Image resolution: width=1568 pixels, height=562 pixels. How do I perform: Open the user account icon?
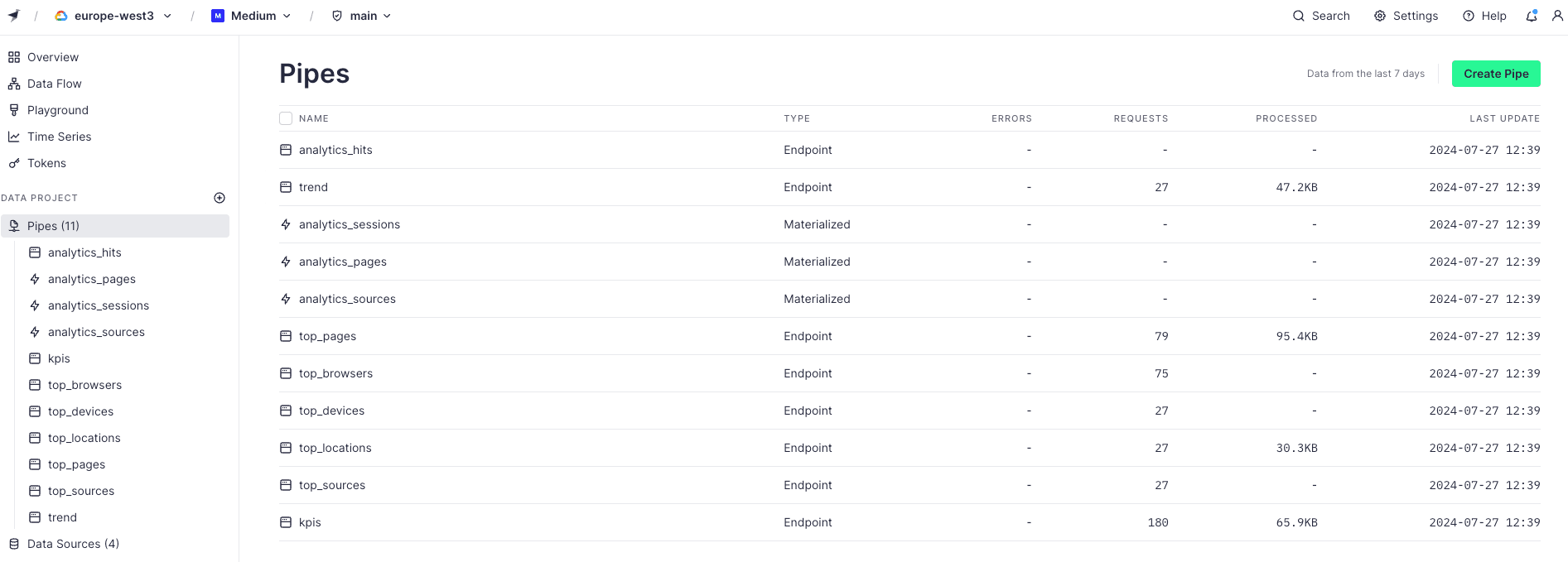(1557, 16)
